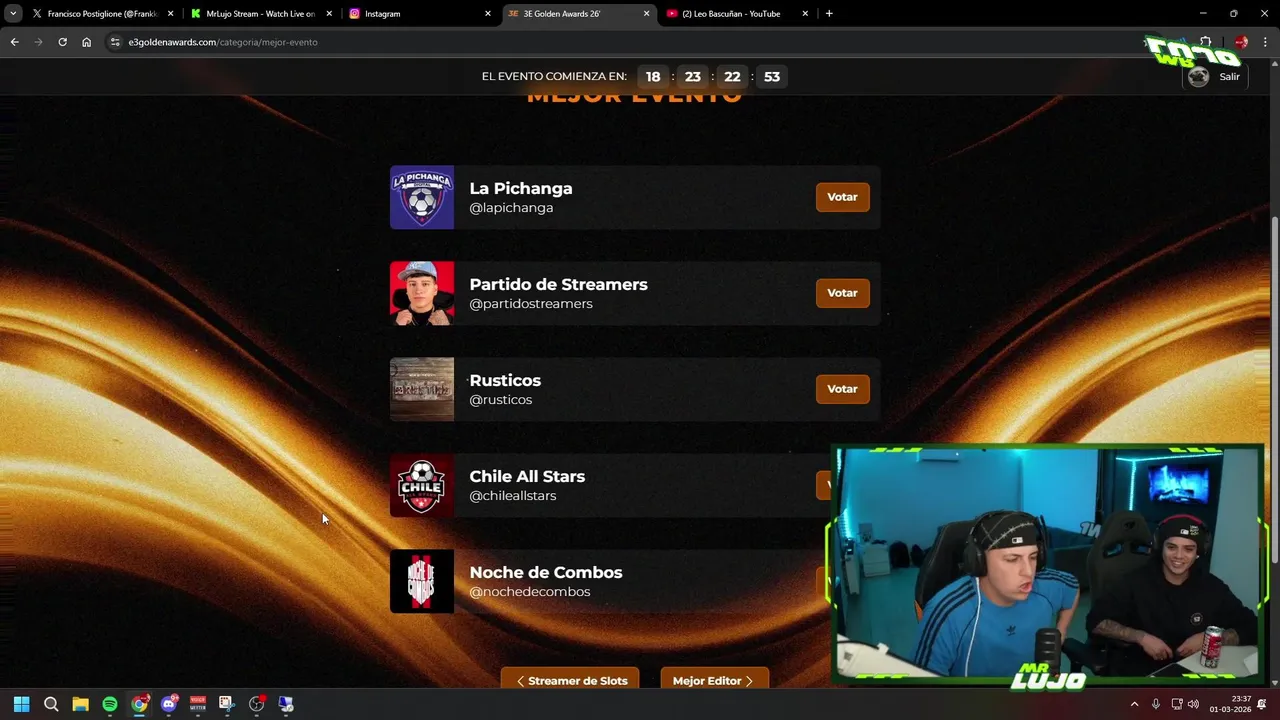Vote for La Pichanga
1280x720 pixels.
pyautogui.click(x=842, y=197)
